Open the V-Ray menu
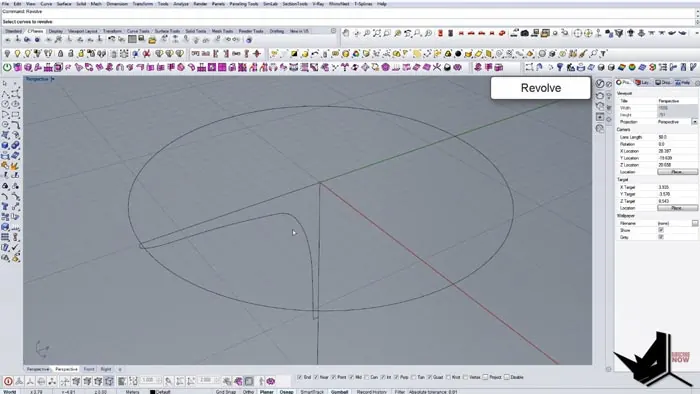The width and height of the screenshot is (700, 394). coord(318,4)
